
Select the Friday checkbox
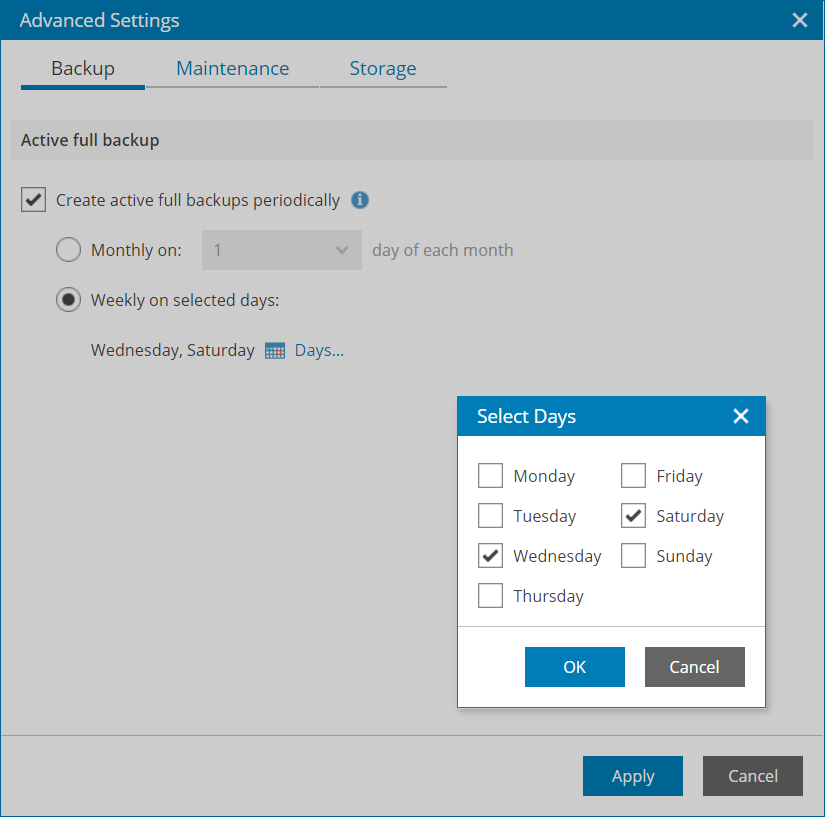click(x=633, y=476)
